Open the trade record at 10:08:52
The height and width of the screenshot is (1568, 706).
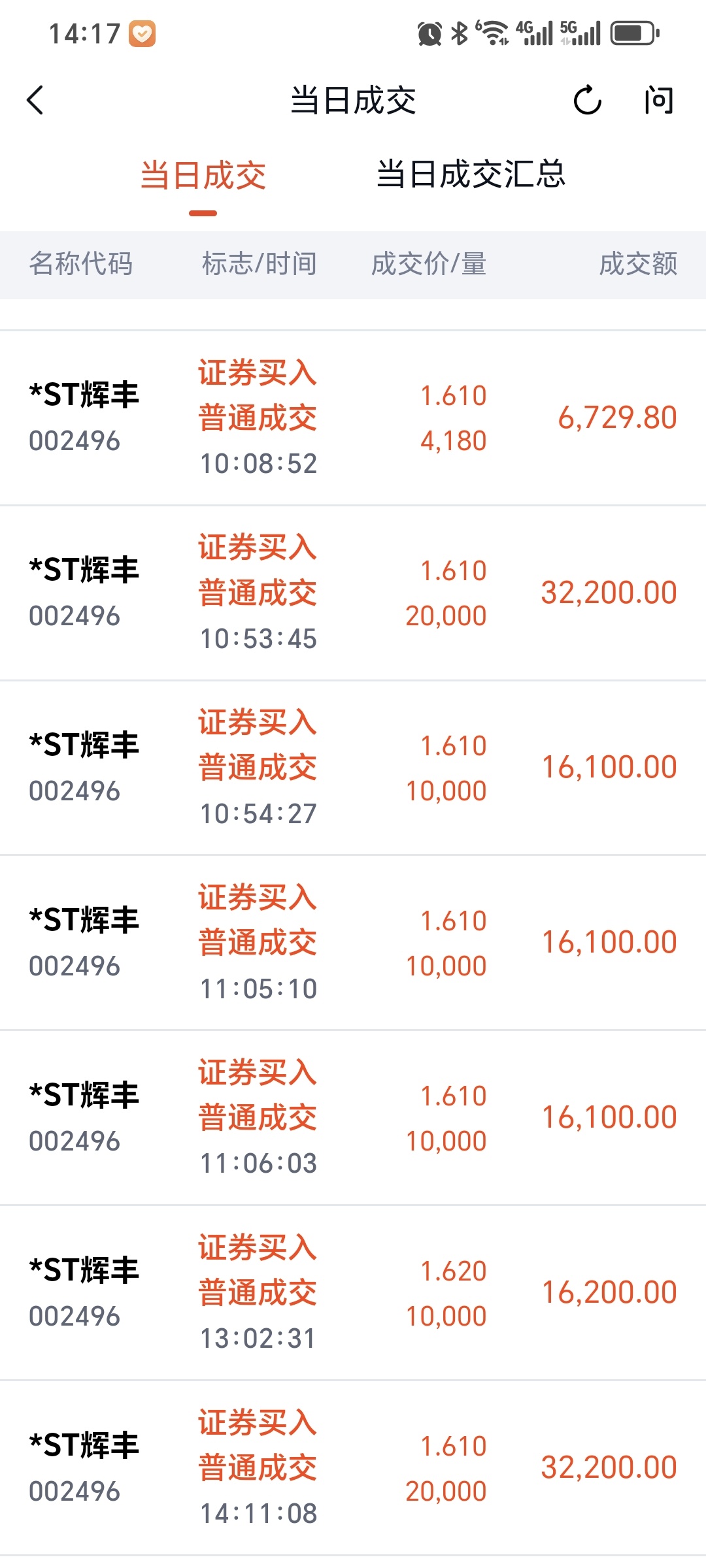353,418
